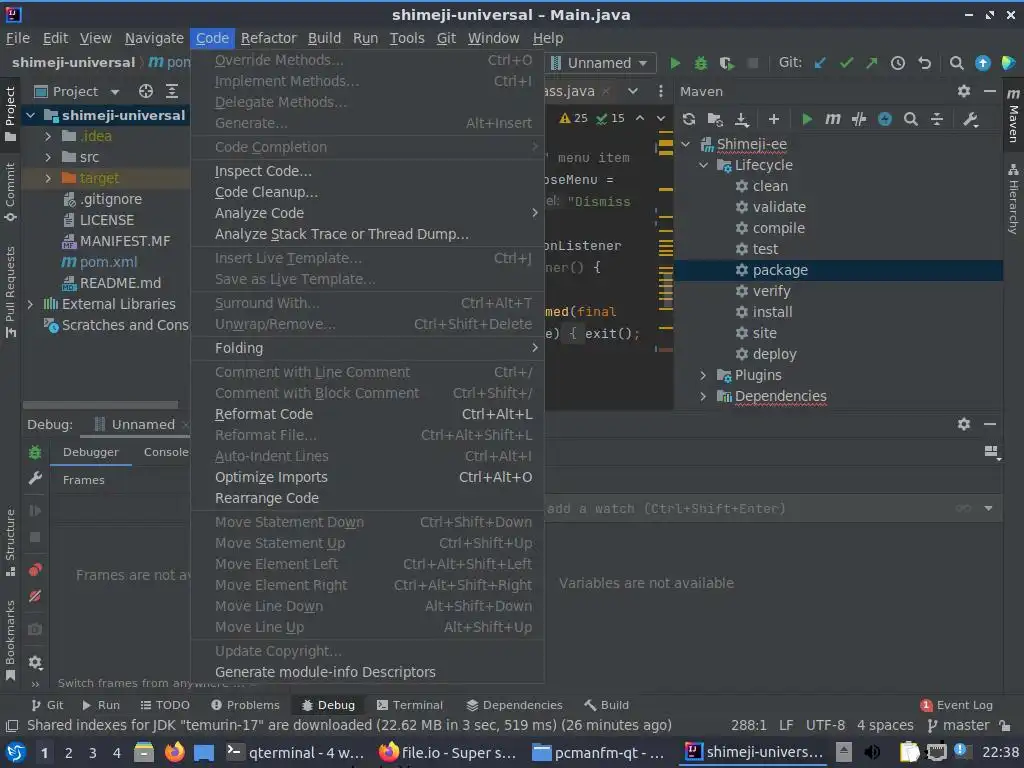Choose Generate module-info Descriptors
The width and height of the screenshot is (1024, 768).
[x=368, y=672]
